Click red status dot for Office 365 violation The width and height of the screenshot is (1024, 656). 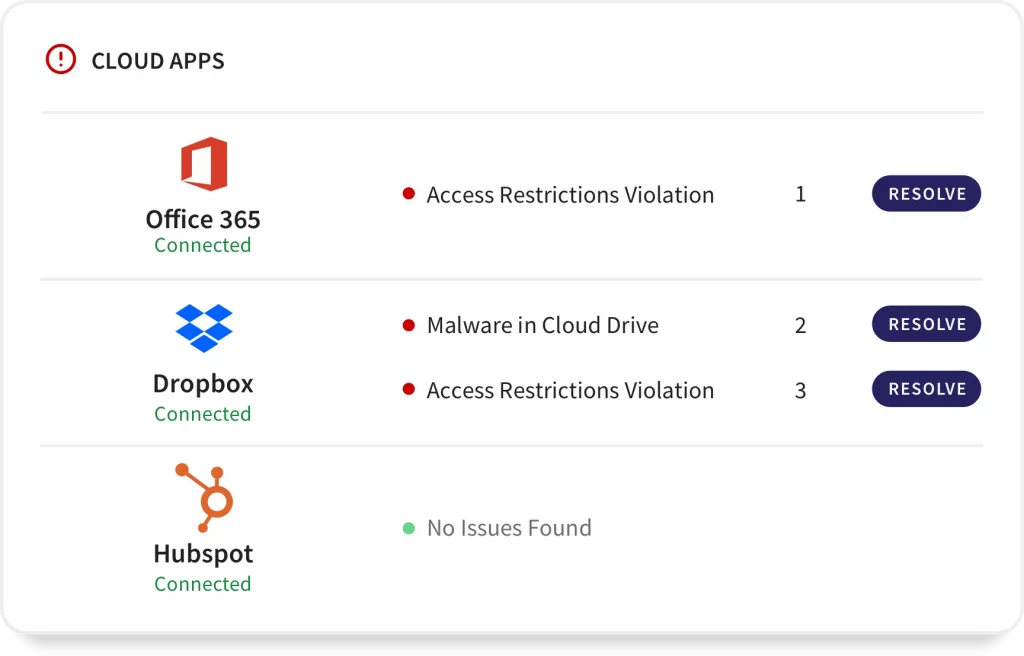point(408,194)
